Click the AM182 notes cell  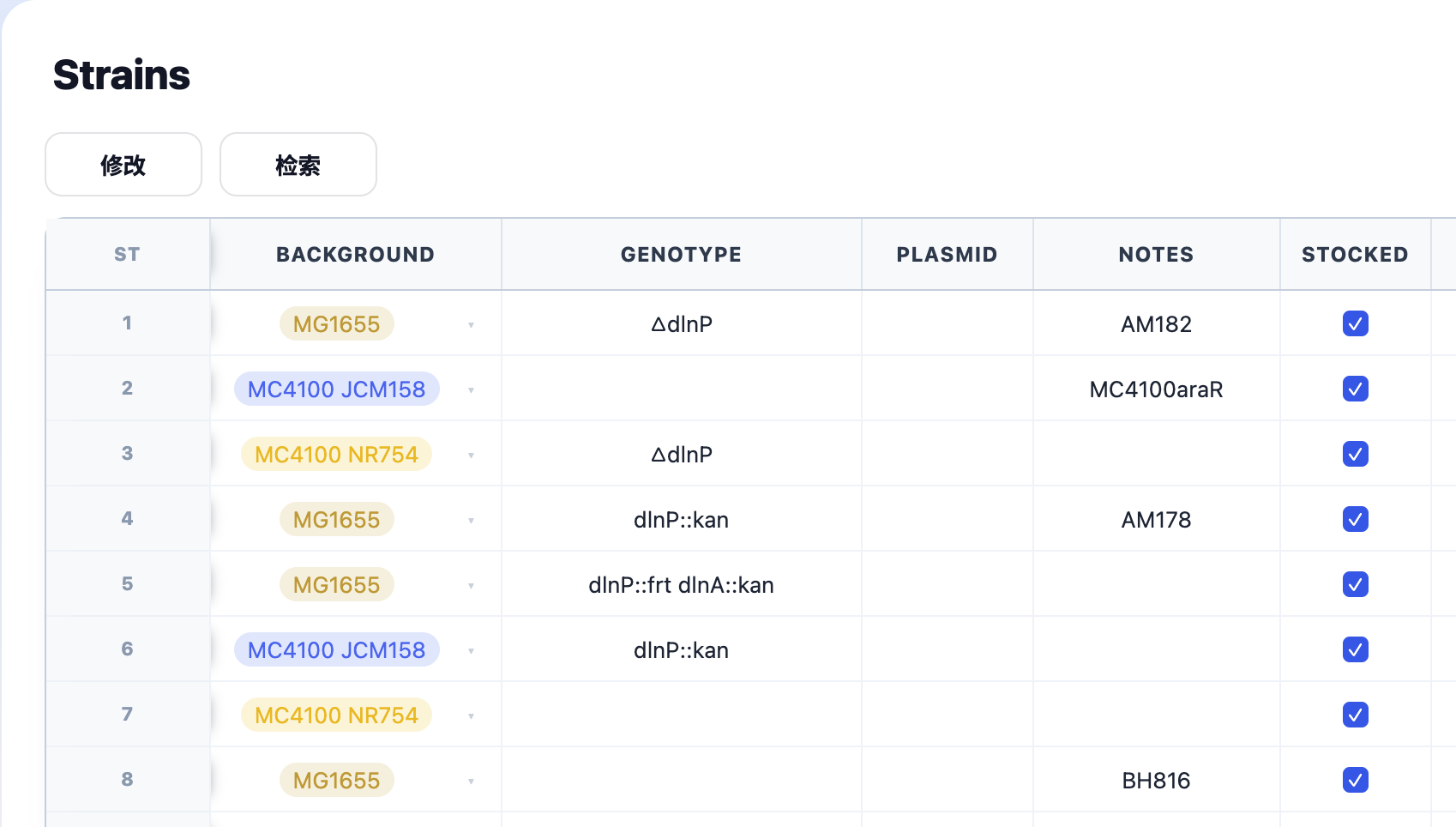coord(1157,323)
